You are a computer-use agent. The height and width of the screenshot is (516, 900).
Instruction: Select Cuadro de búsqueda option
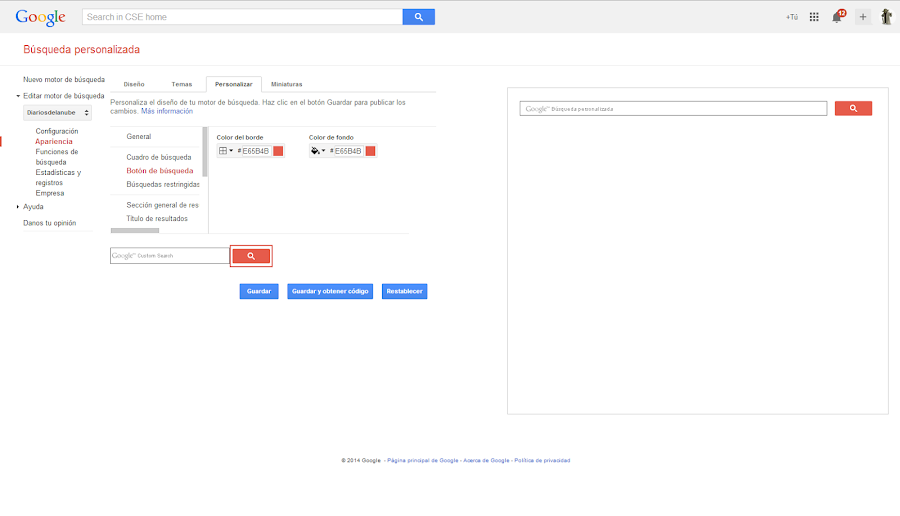(x=159, y=157)
